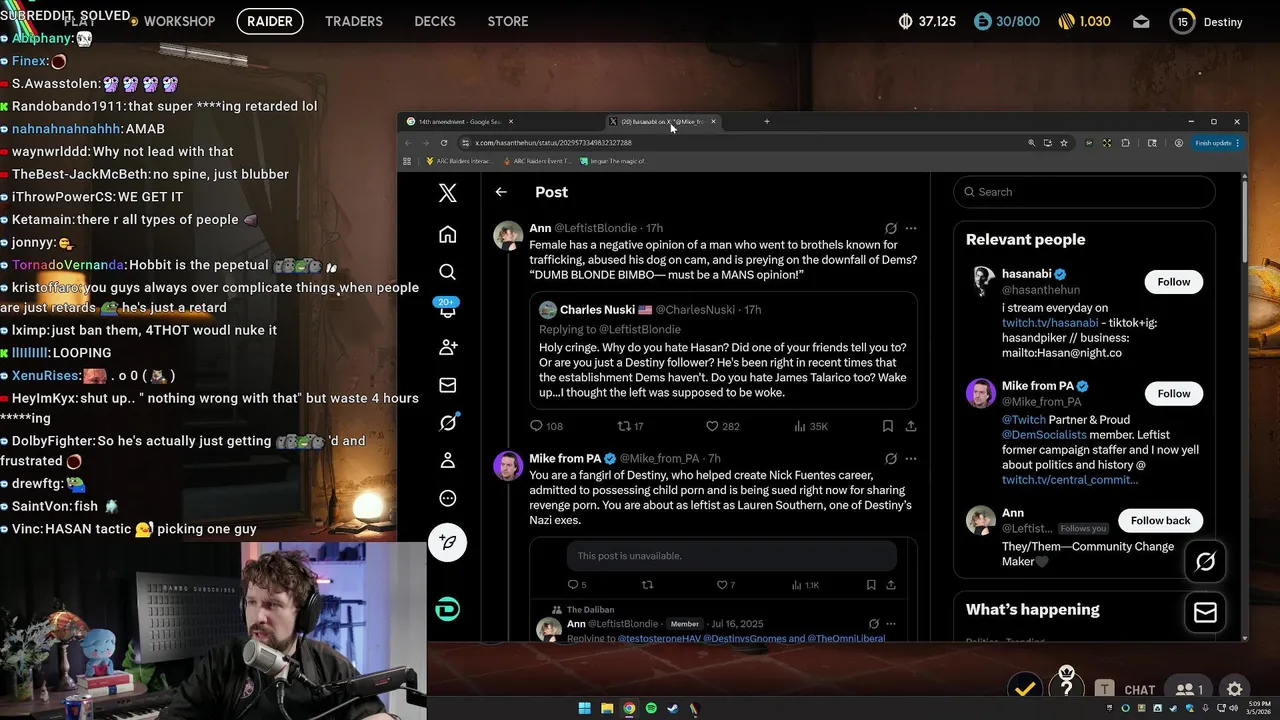This screenshot has width=1280, height=720.
Task: Open the X follow-people icon in sidebar
Action: click(447, 347)
